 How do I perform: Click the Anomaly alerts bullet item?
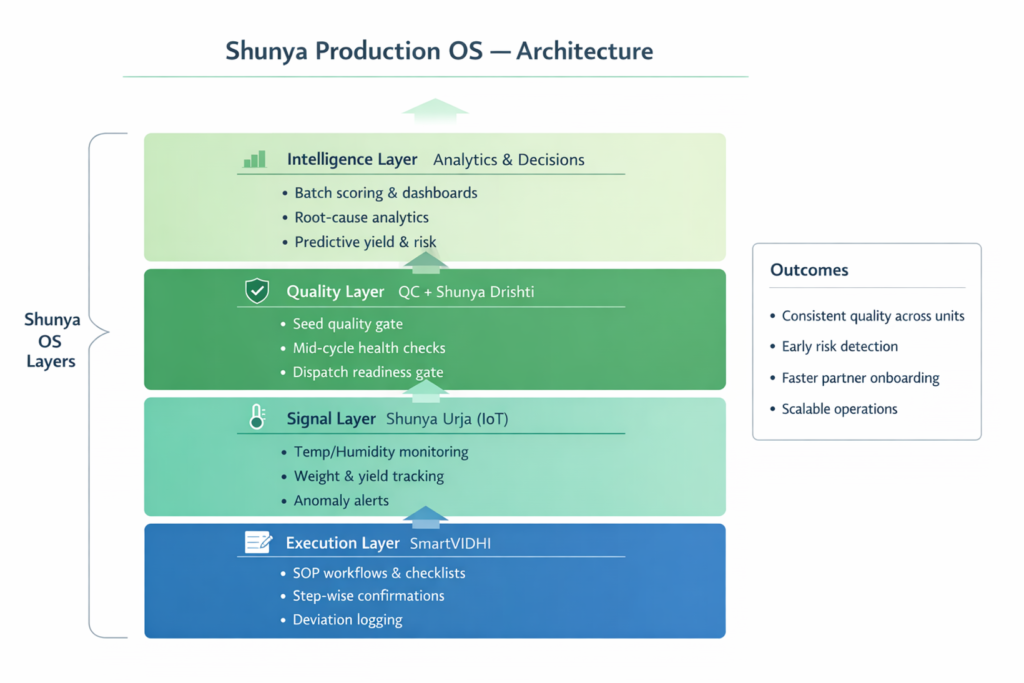pyautogui.click(x=340, y=500)
